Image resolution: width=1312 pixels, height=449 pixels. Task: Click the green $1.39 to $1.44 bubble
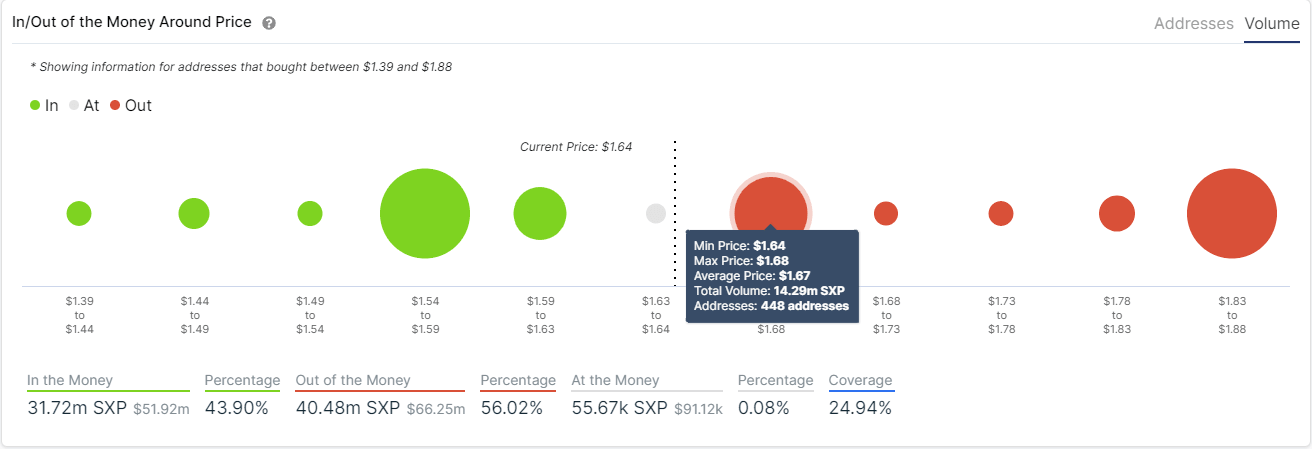(79, 213)
